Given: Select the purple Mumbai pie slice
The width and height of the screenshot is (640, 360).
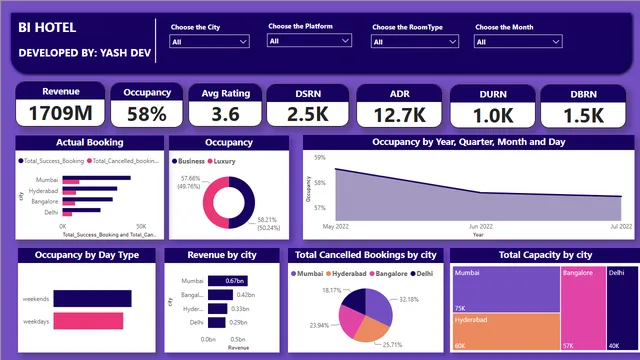Looking at the screenshot, I should (378, 307).
